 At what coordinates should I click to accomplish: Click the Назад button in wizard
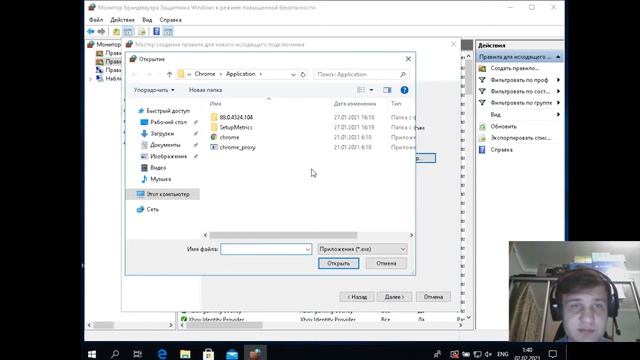point(357,297)
